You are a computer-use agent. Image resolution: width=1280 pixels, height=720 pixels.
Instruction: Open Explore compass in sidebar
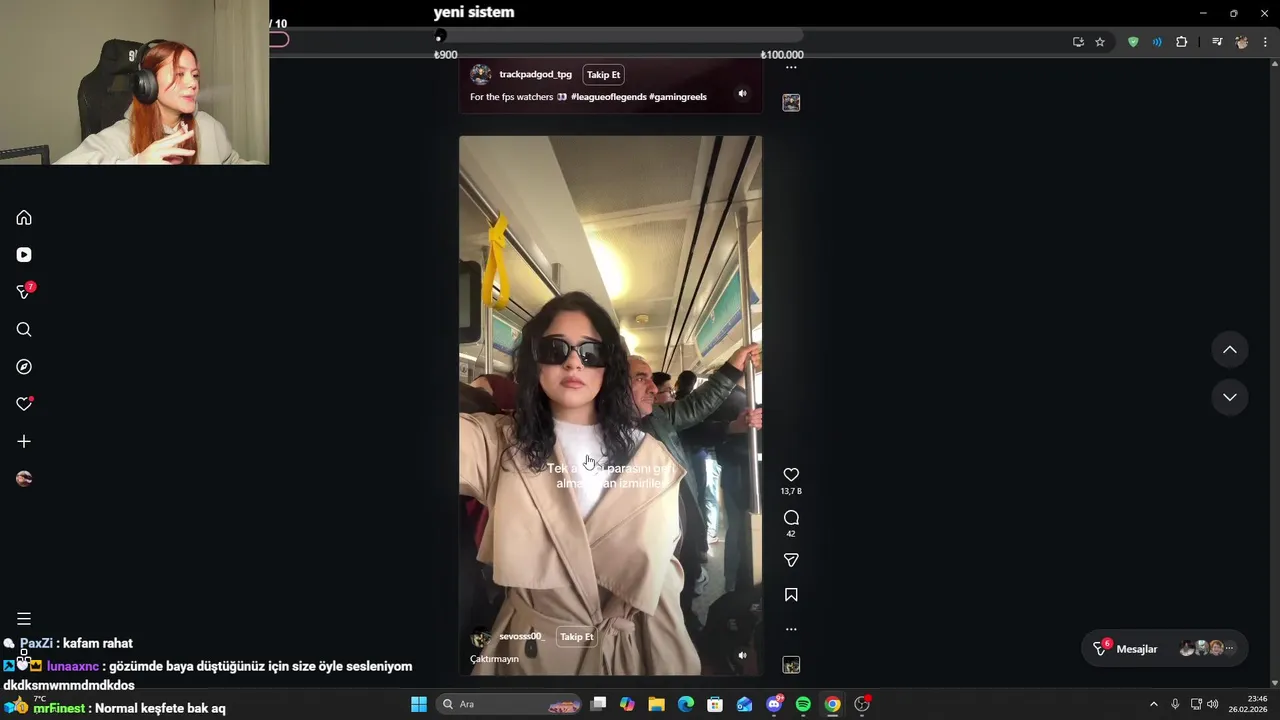(x=24, y=367)
